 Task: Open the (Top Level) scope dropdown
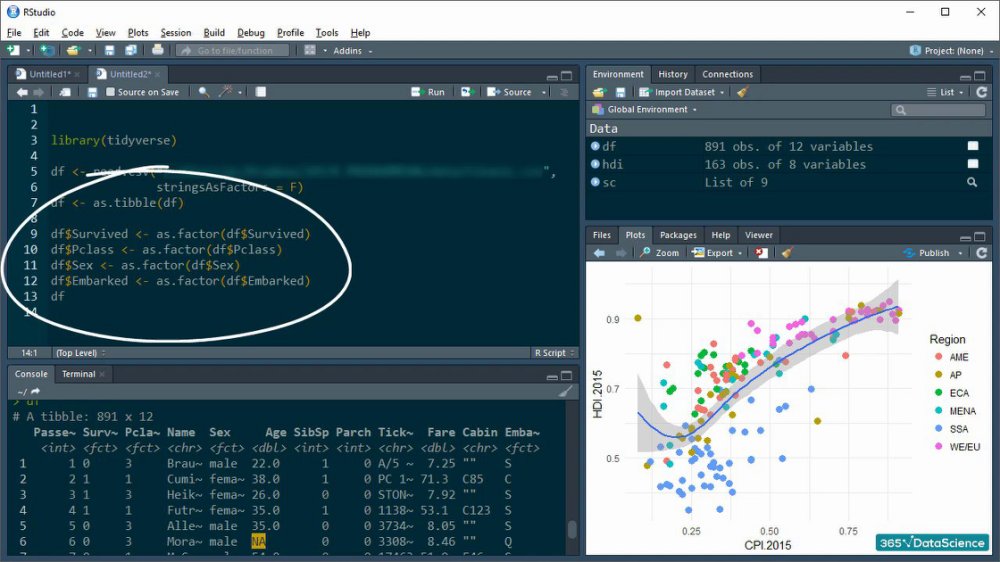[x=80, y=353]
